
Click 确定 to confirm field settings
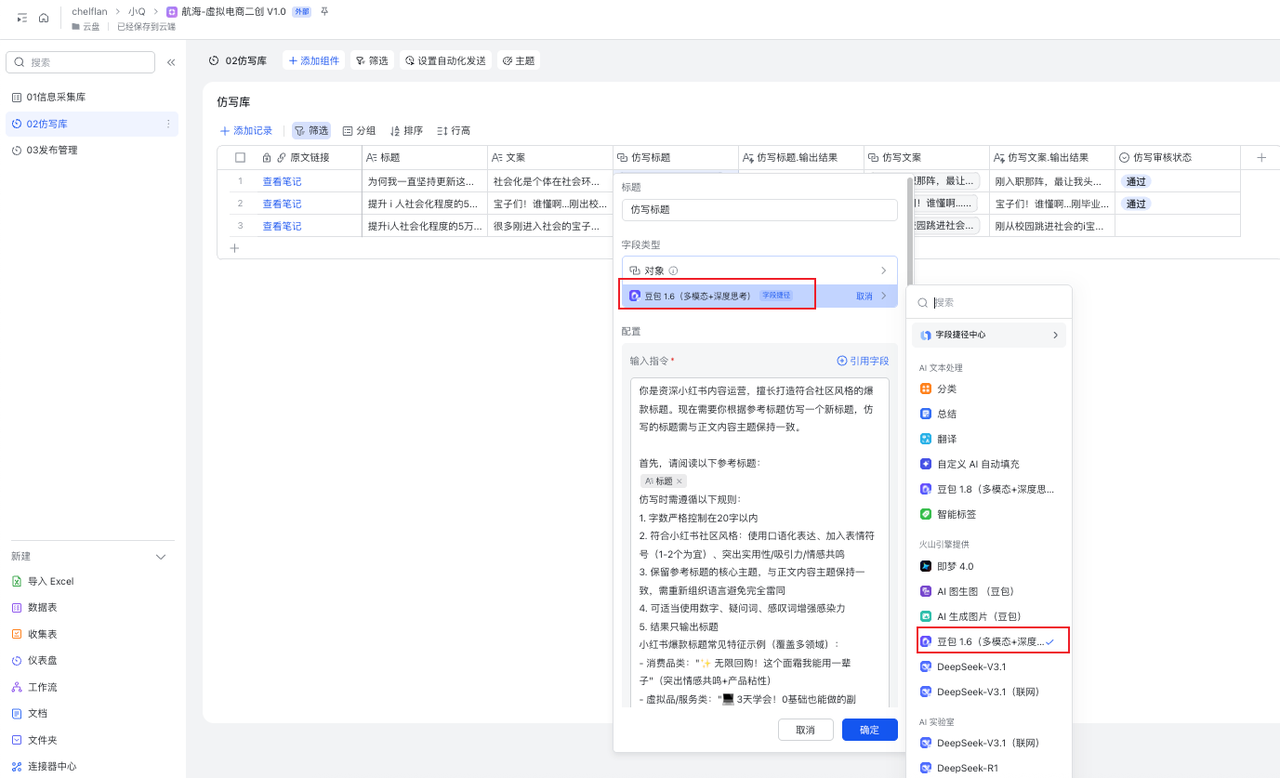click(869, 730)
